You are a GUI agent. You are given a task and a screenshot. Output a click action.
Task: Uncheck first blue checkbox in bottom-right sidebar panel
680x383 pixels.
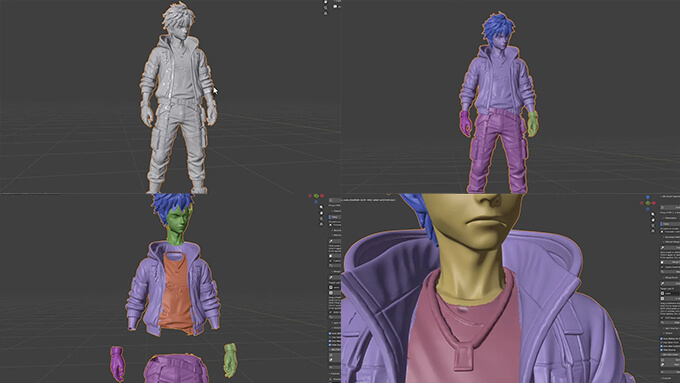pos(661,339)
